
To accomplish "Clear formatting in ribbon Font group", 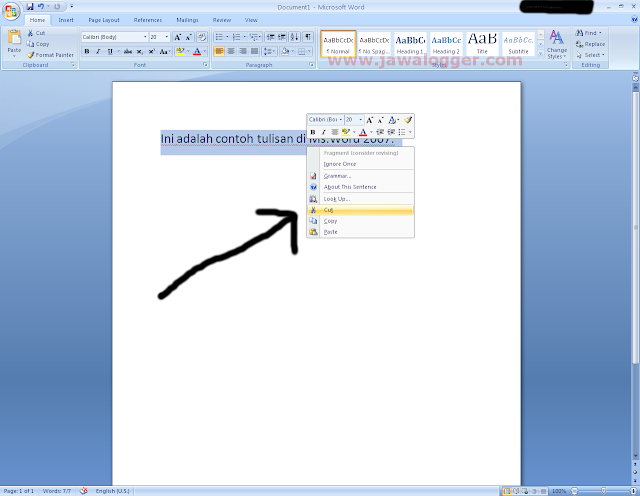I will 202,37.
